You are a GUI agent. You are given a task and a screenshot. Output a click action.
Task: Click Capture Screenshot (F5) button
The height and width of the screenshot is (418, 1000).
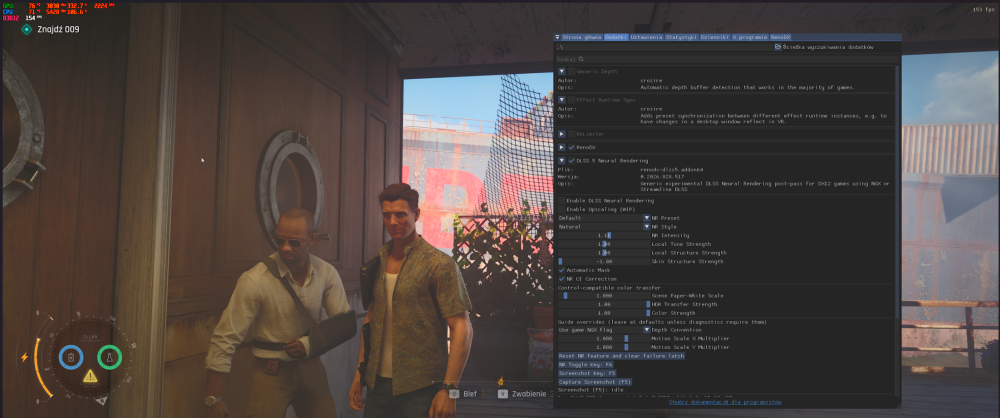[x=594, y=382]
